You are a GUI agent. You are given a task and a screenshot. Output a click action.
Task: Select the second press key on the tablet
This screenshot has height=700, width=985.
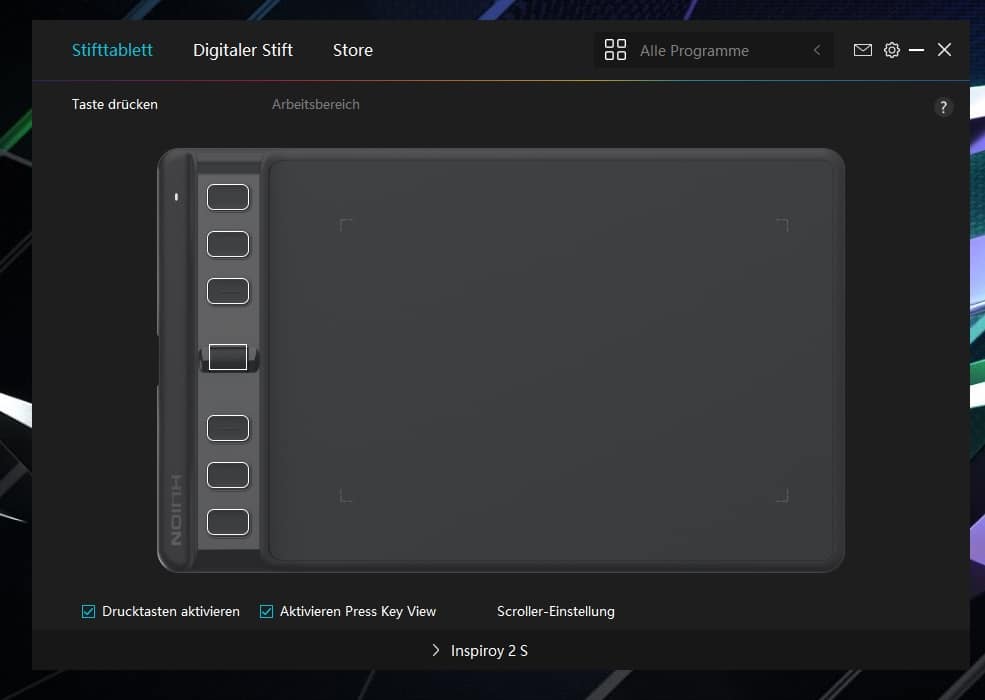coord(227,243)
